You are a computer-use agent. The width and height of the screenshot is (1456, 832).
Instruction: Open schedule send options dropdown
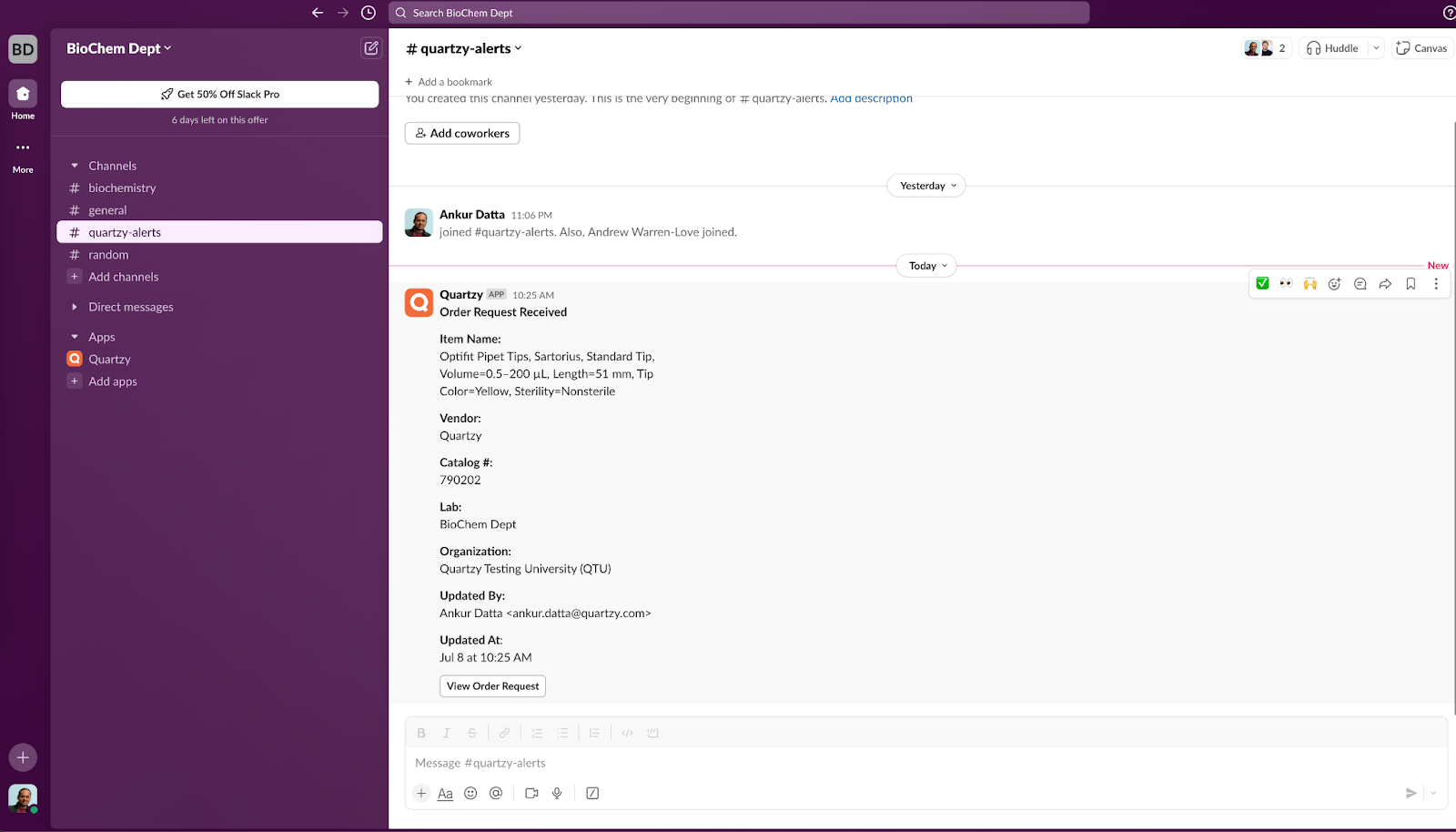tap(1433, 793)
